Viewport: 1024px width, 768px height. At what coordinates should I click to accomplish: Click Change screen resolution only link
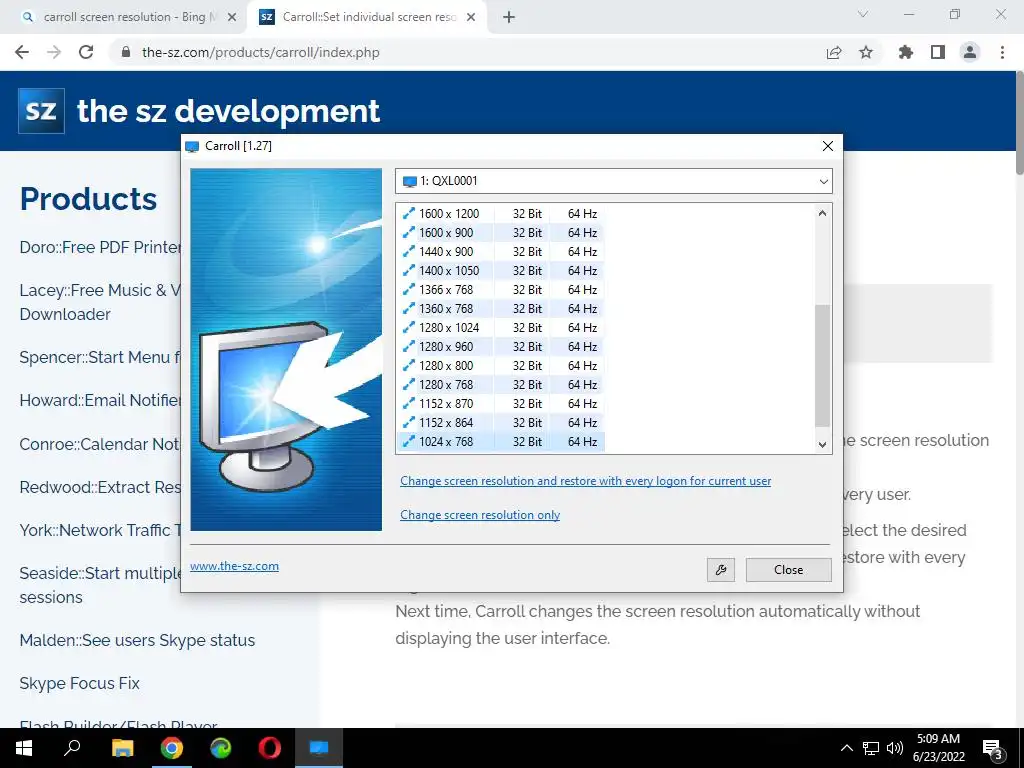480,515
